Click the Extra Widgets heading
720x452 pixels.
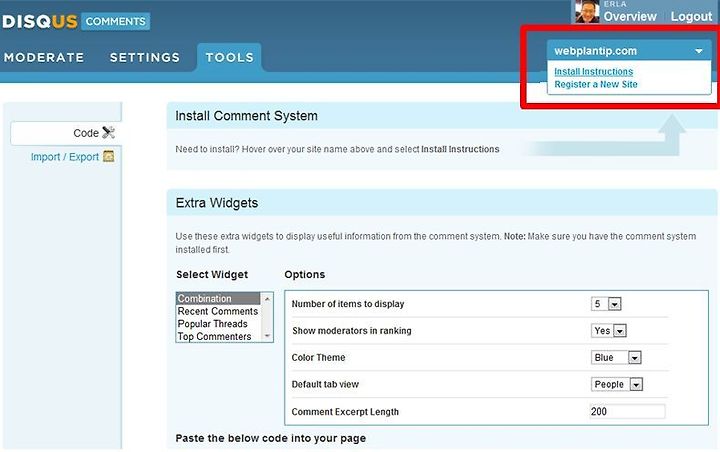(x=217, y=203)
